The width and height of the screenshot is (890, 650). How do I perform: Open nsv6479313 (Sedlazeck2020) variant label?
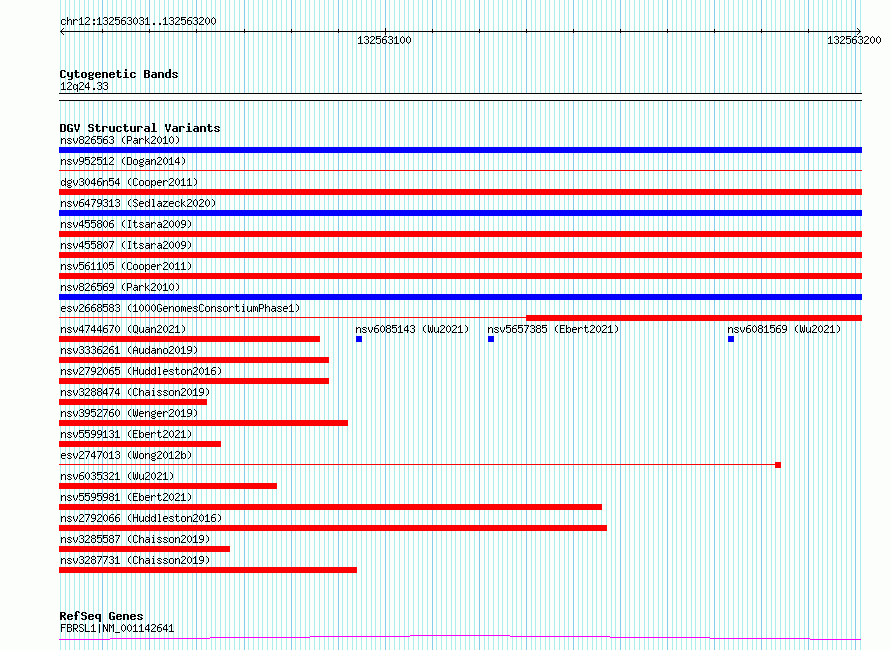[x=138, y=203]
